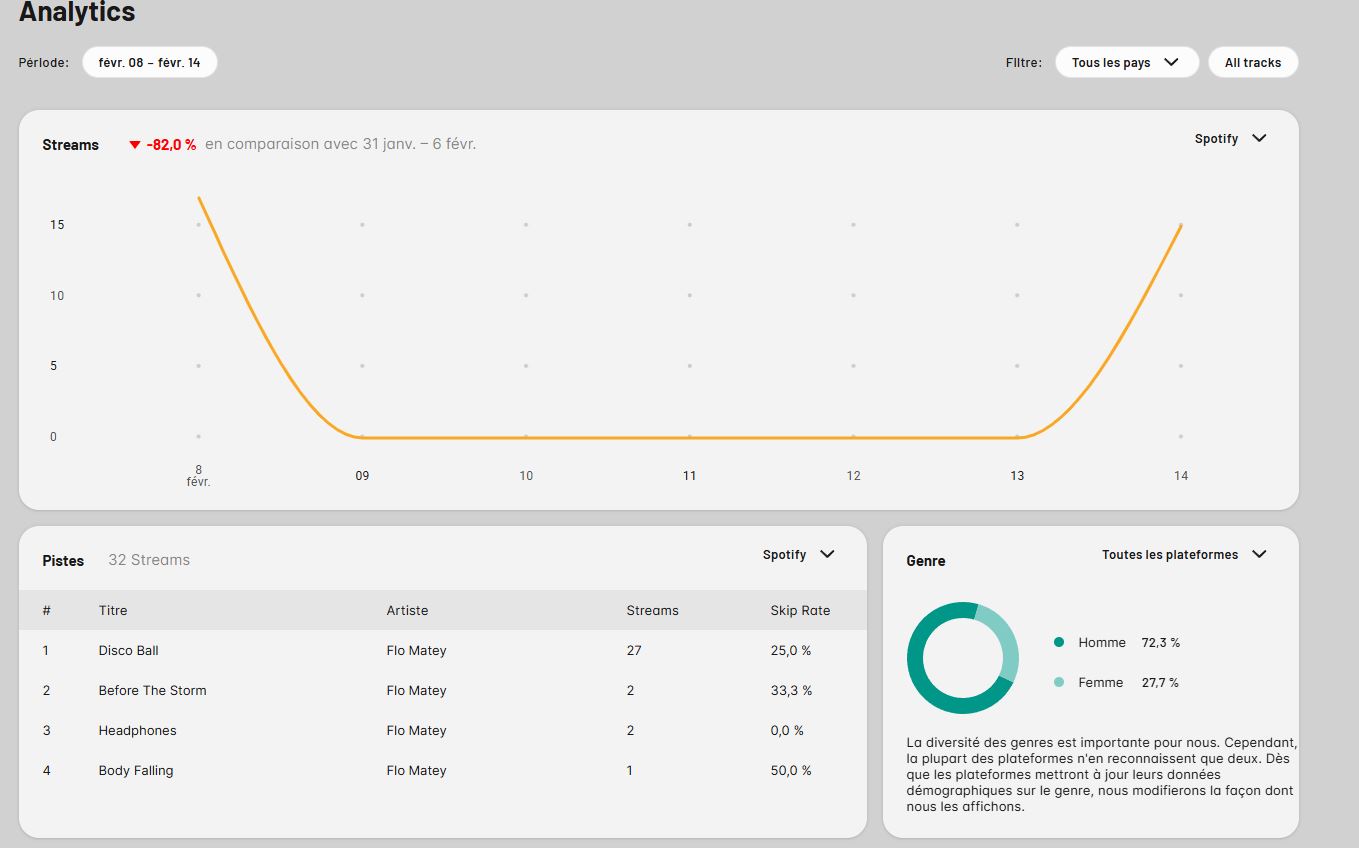This screenshot has width=1359, height=848.
Task: Open the février 08 – 14 period picker
Action: click(149, 62)
